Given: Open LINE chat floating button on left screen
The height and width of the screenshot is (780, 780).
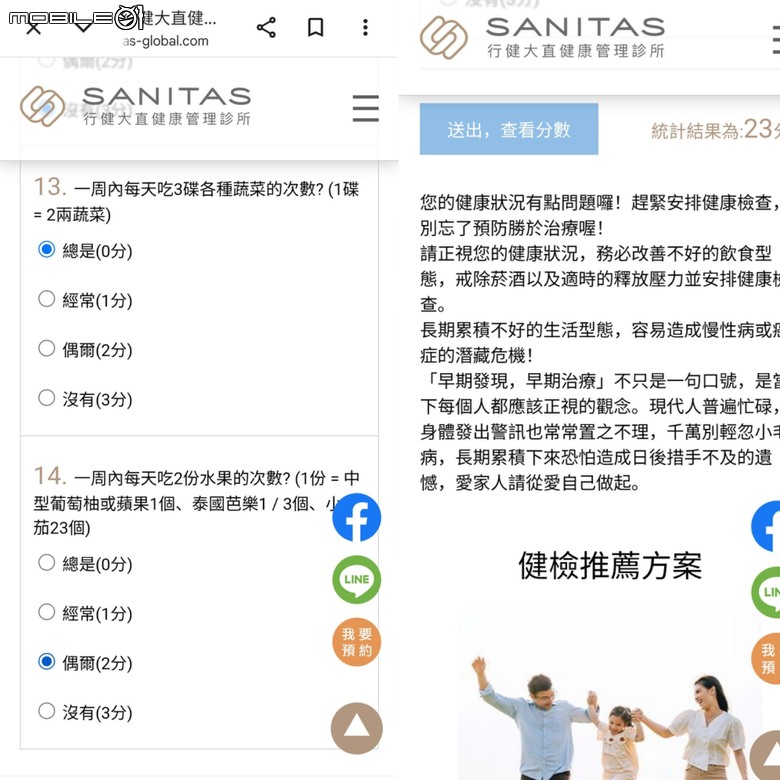Looking at the screenshot, I should (357, 580).
